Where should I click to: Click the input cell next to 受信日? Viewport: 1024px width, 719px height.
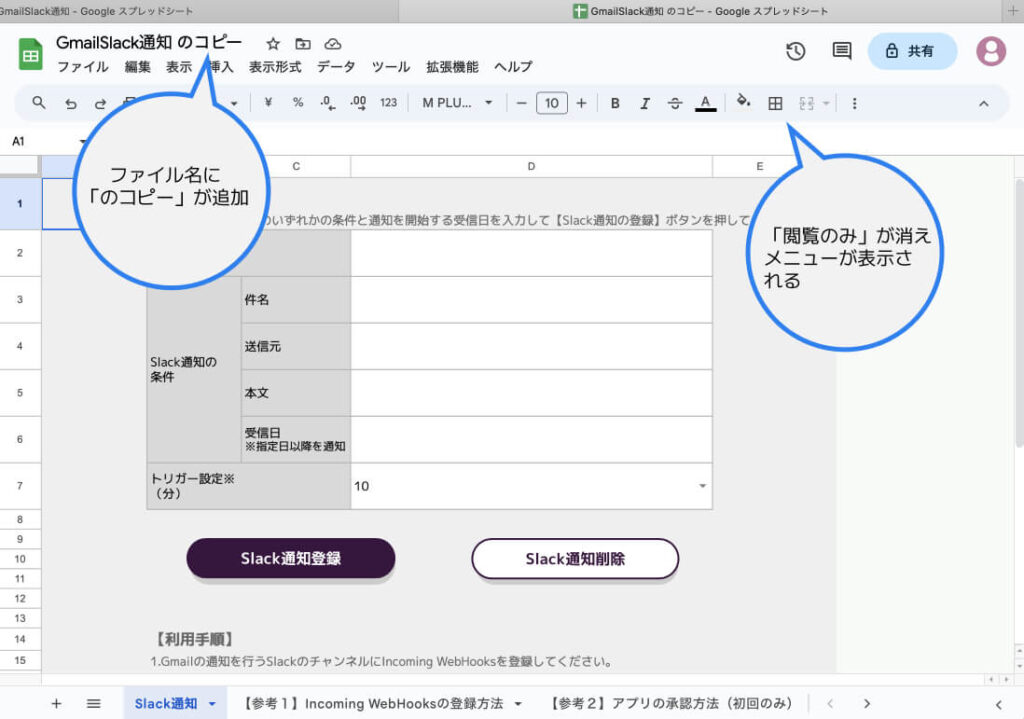tap(531, 439)
